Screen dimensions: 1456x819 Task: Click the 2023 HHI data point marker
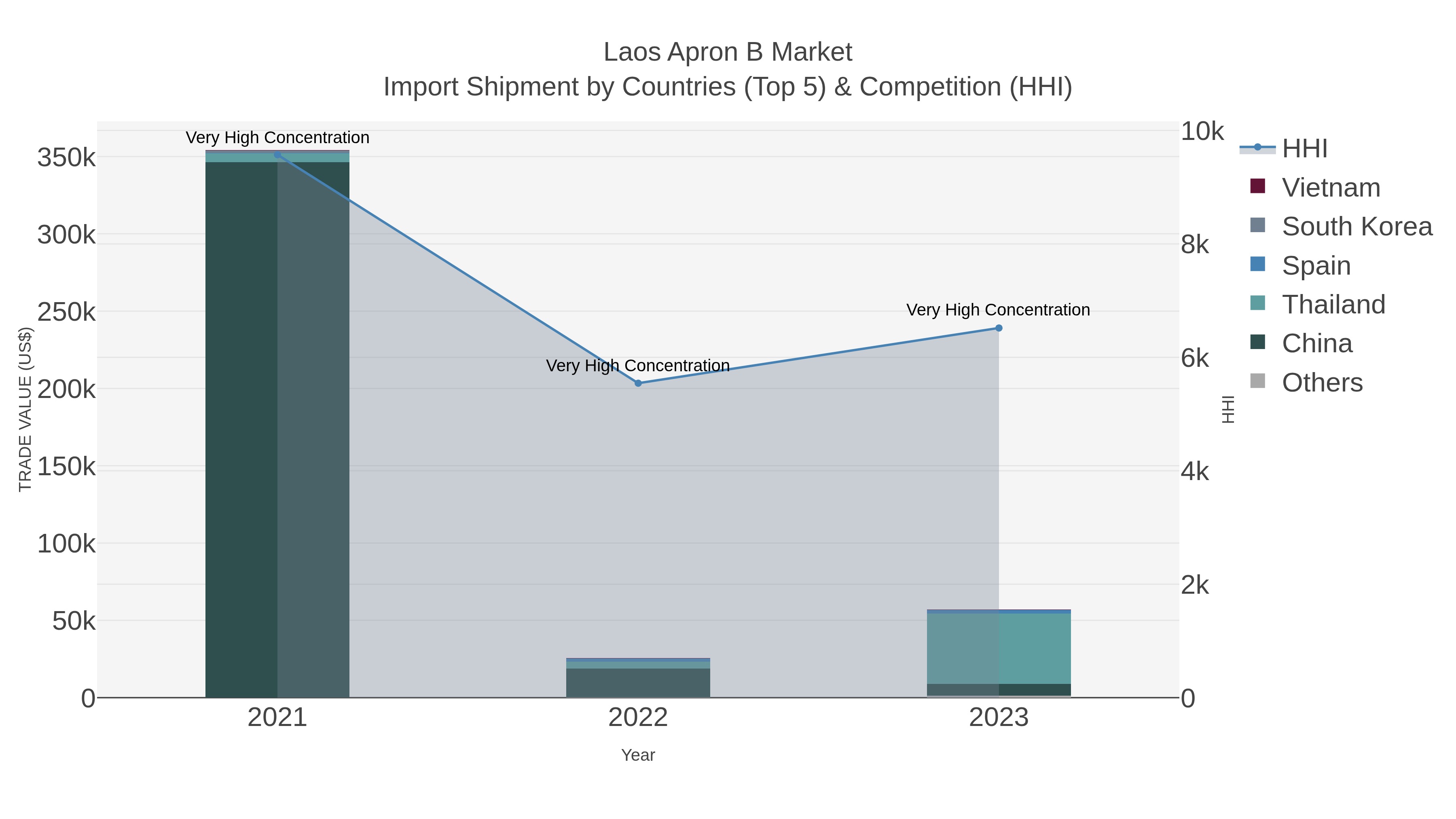(999, 328)
